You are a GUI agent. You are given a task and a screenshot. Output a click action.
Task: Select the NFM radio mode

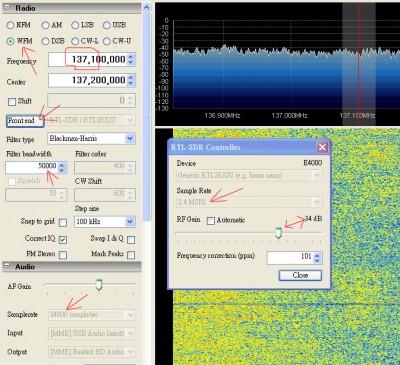11,25
